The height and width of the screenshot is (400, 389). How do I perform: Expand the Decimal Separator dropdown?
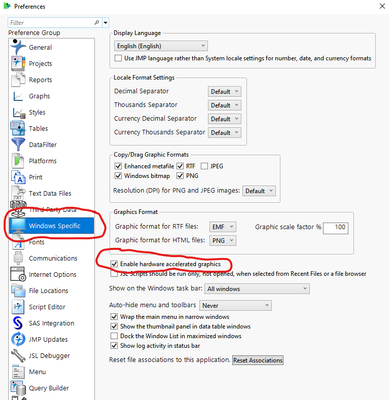(224, 91)
